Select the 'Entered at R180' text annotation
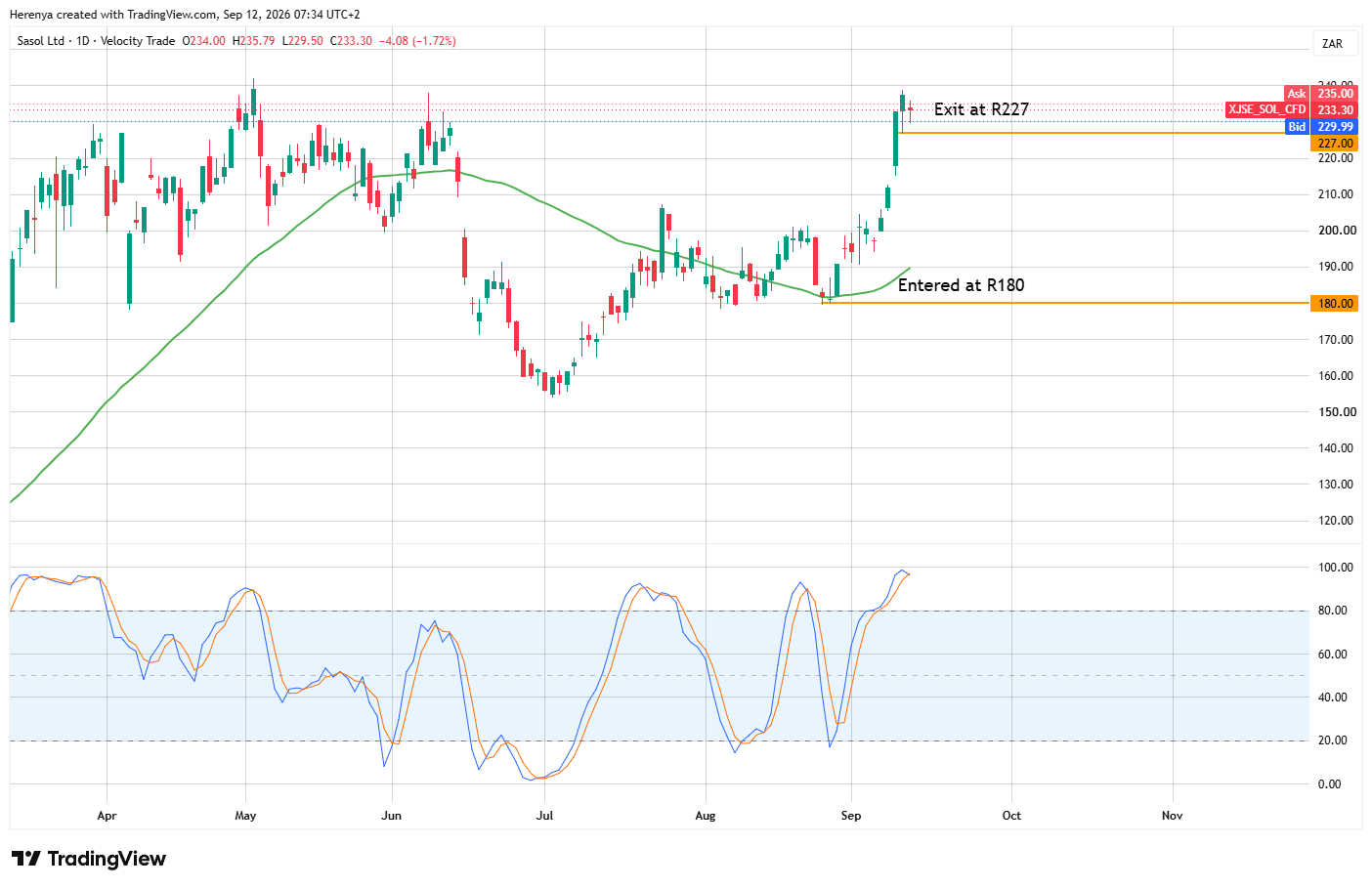 click(961, 285)
